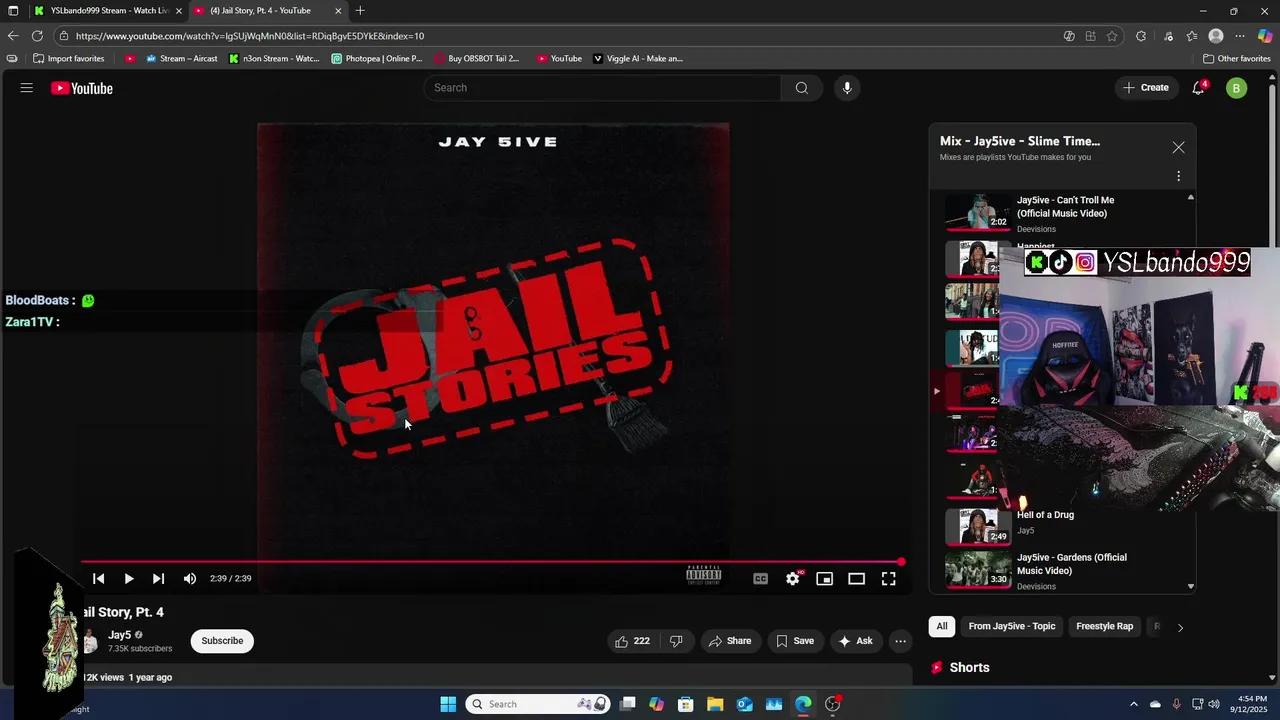The width and height of the screenshot is (1280, 720).
Task: Open YouTube notifications bell
Action: (1198, 88)
